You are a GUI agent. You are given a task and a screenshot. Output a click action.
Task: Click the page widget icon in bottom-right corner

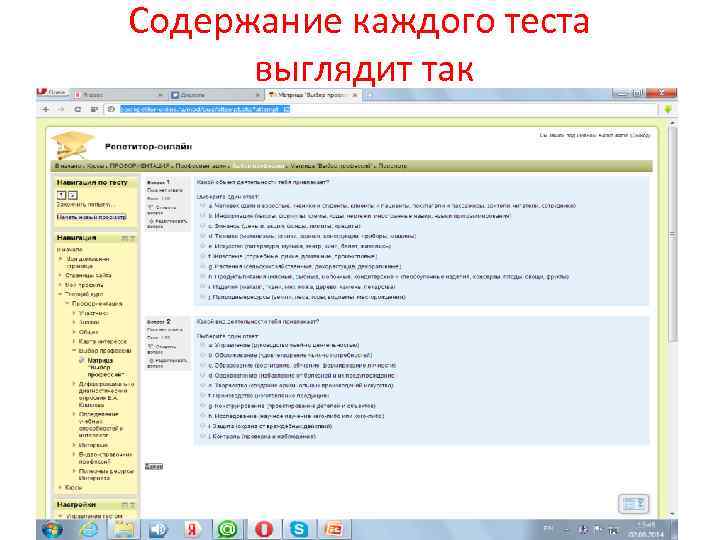(634, 504)
